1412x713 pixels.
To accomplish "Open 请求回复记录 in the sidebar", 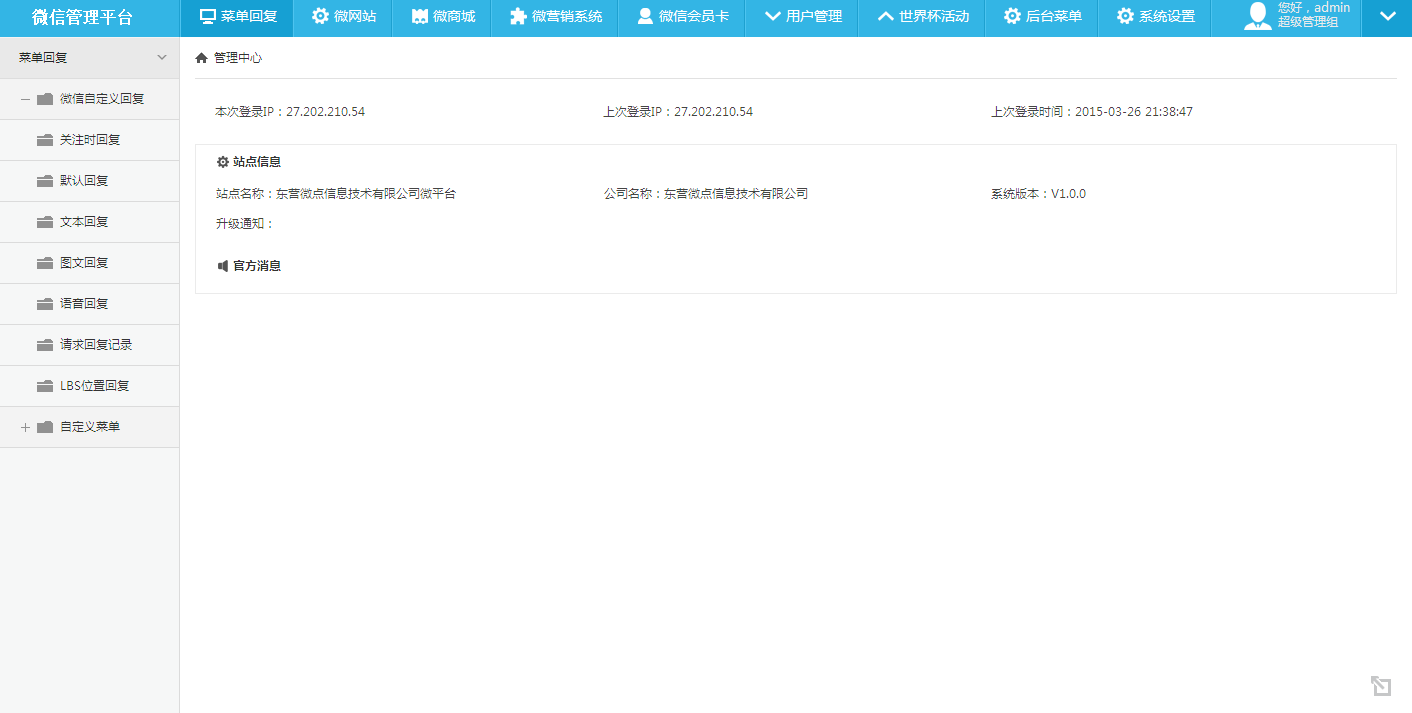I will (x=96, y=345).
